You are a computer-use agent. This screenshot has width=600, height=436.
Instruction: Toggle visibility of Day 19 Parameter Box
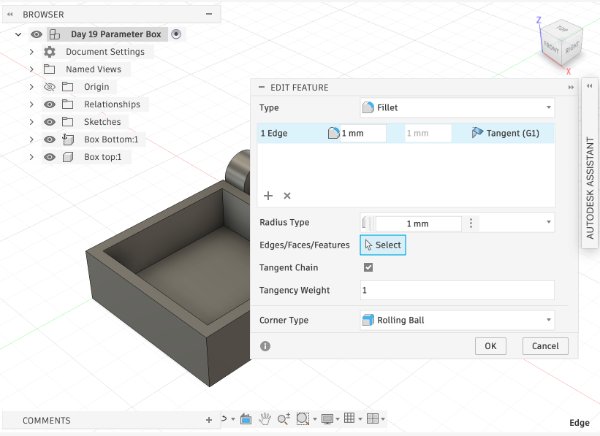point(36,34)
